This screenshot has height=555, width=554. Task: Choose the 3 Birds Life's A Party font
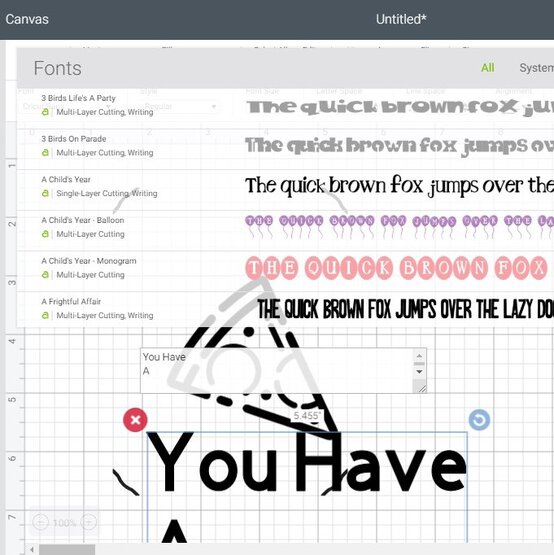point(78,98)
